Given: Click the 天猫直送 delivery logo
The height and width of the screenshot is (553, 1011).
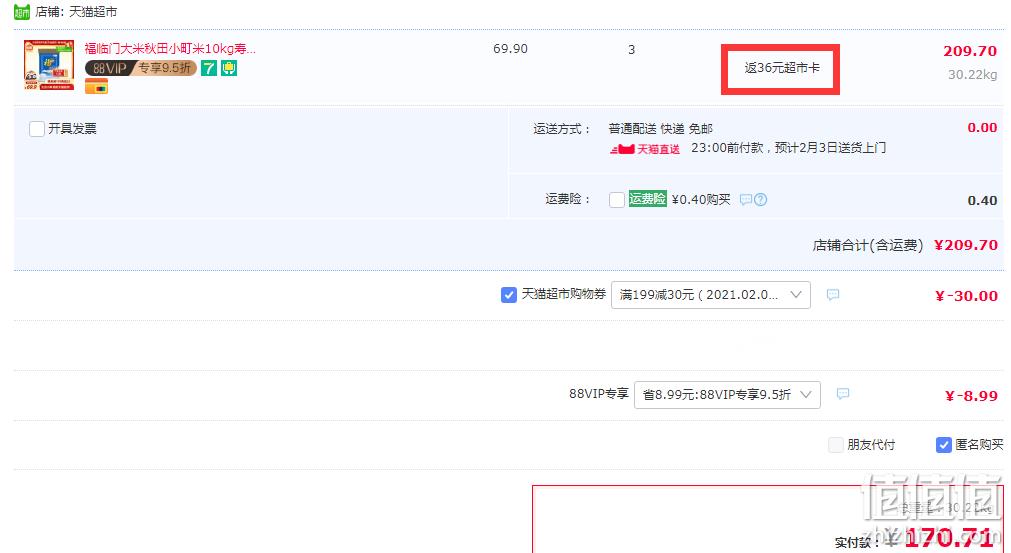Looking at the screenshot, I should (645, 149).
